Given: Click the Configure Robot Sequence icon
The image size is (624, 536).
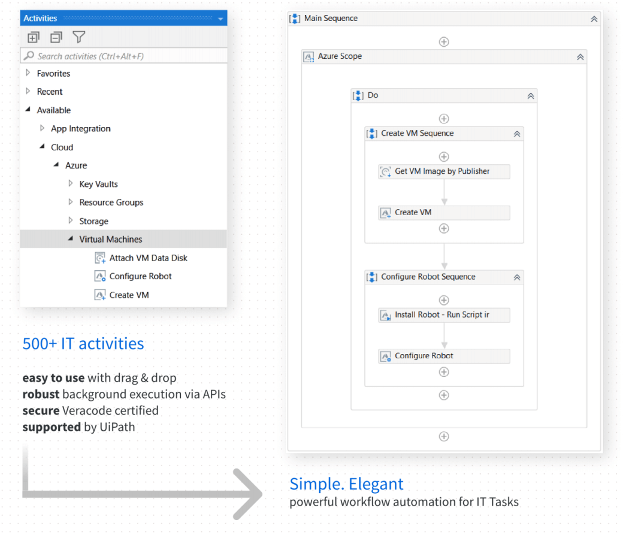Looking at the screenshot, I should coord(372,277).
